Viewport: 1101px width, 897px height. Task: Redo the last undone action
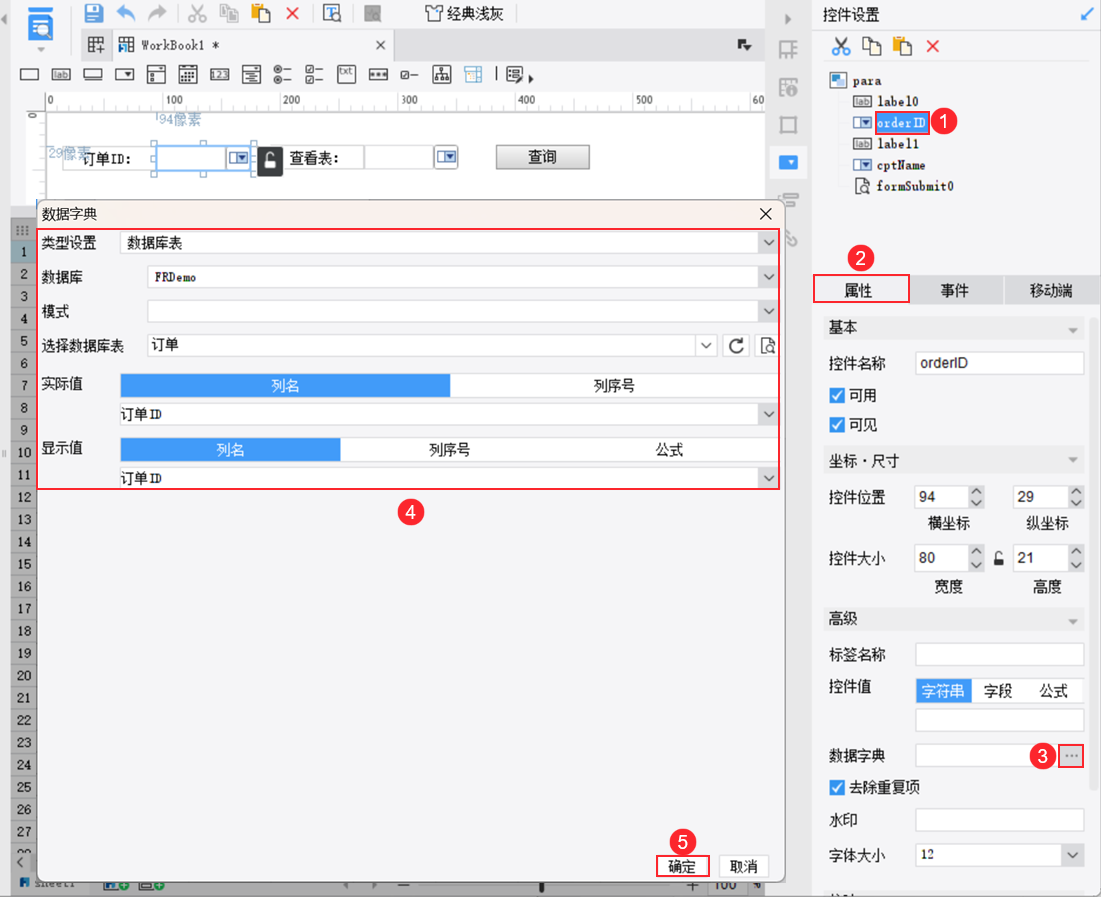[x=157, y=13]
